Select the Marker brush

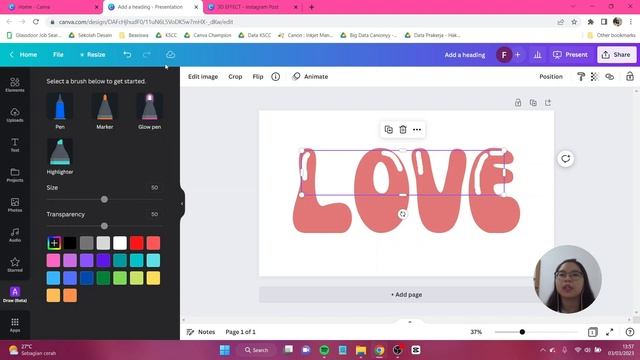point(105,111)
